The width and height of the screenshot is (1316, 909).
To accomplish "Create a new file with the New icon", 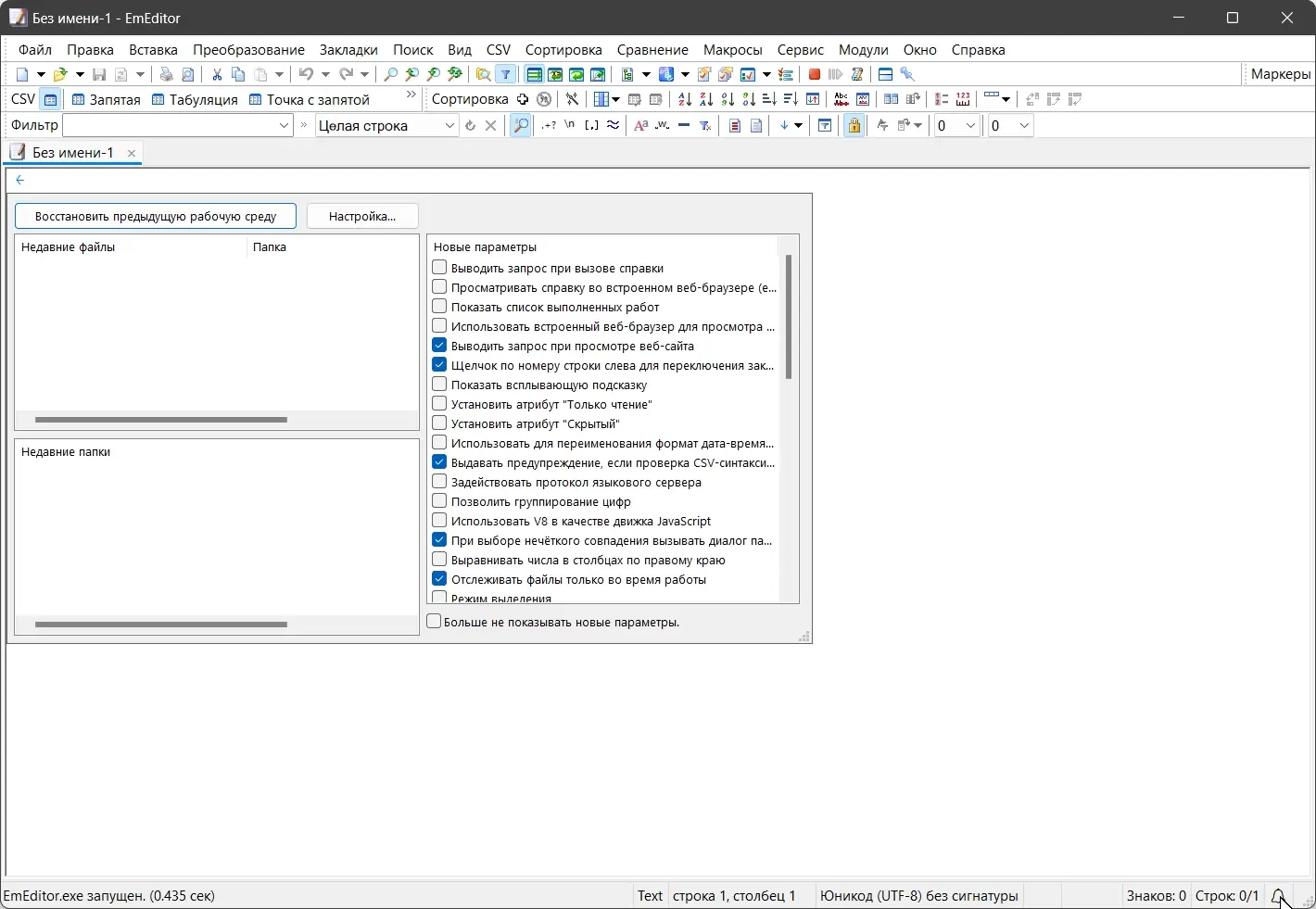I will (22, 74).
